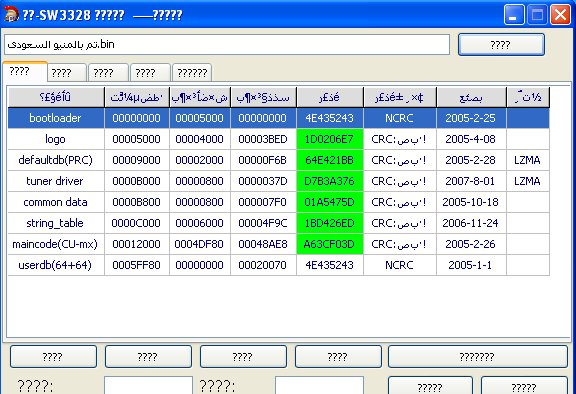The height and width of the screenshot is (394, 576).
Task: Click the green checksum cell A63CF03D
Action: coord(330,244)
